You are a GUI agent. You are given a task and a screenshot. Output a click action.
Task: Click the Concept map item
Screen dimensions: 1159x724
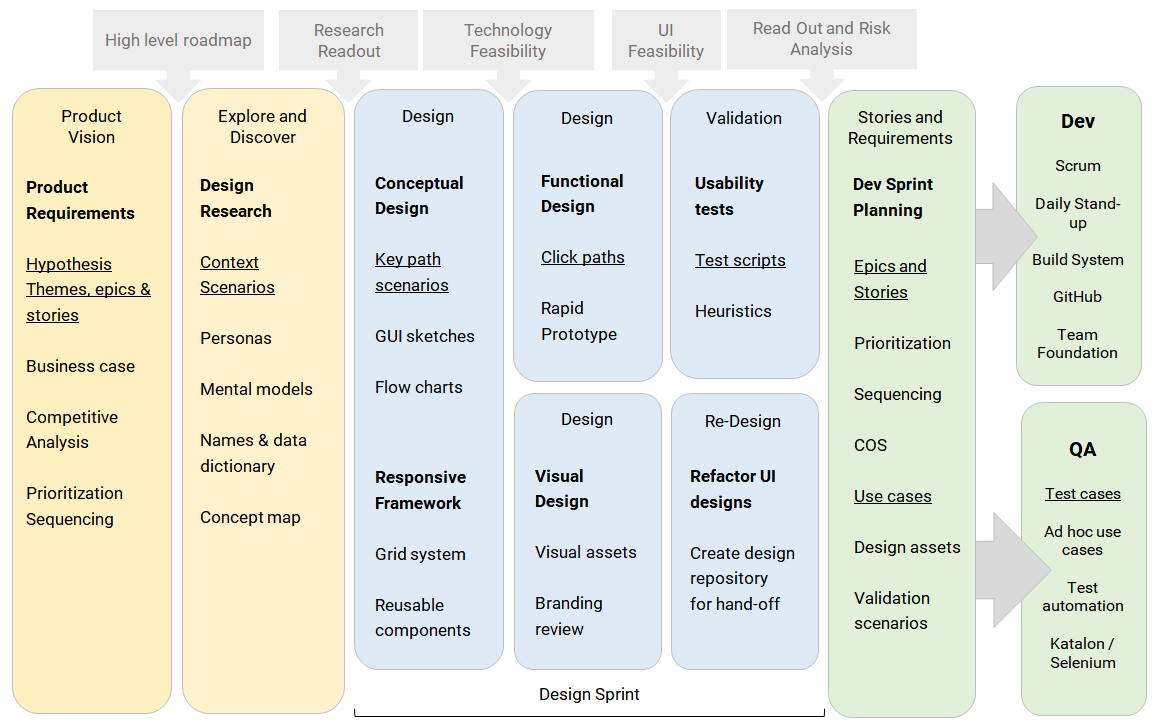point(250,517)
